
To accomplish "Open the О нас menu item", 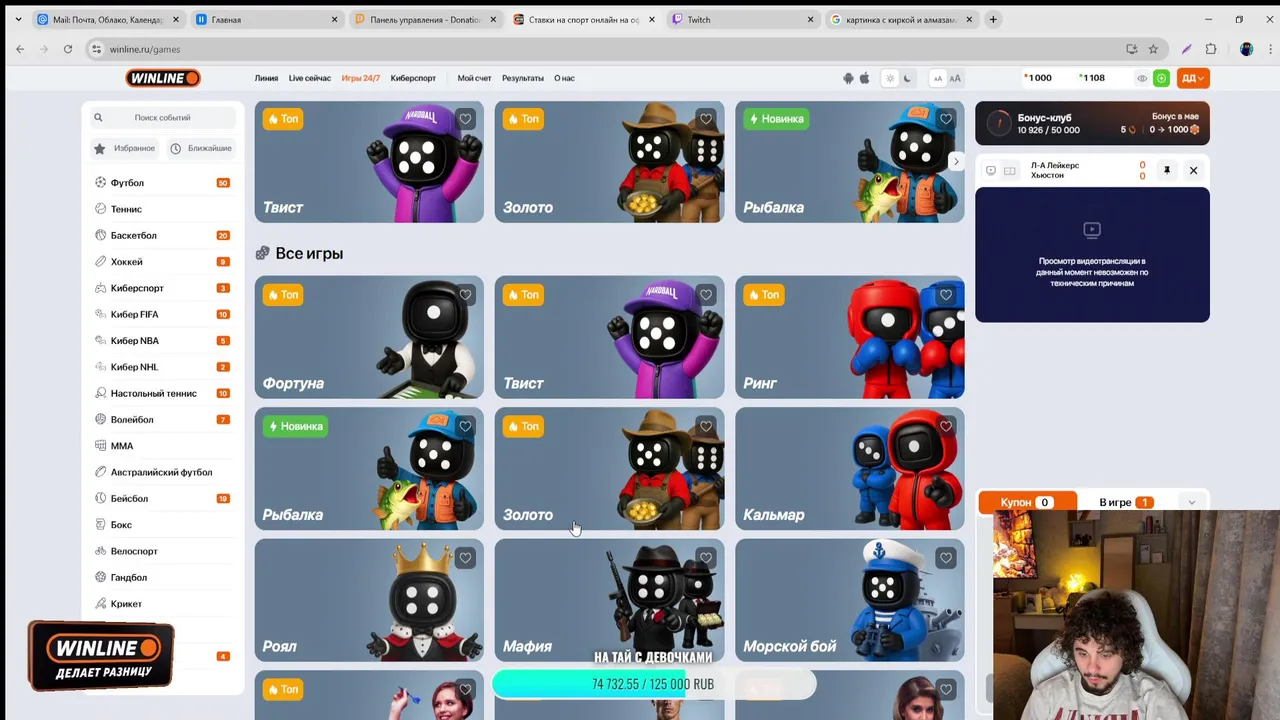I will (x=564, y=78).
